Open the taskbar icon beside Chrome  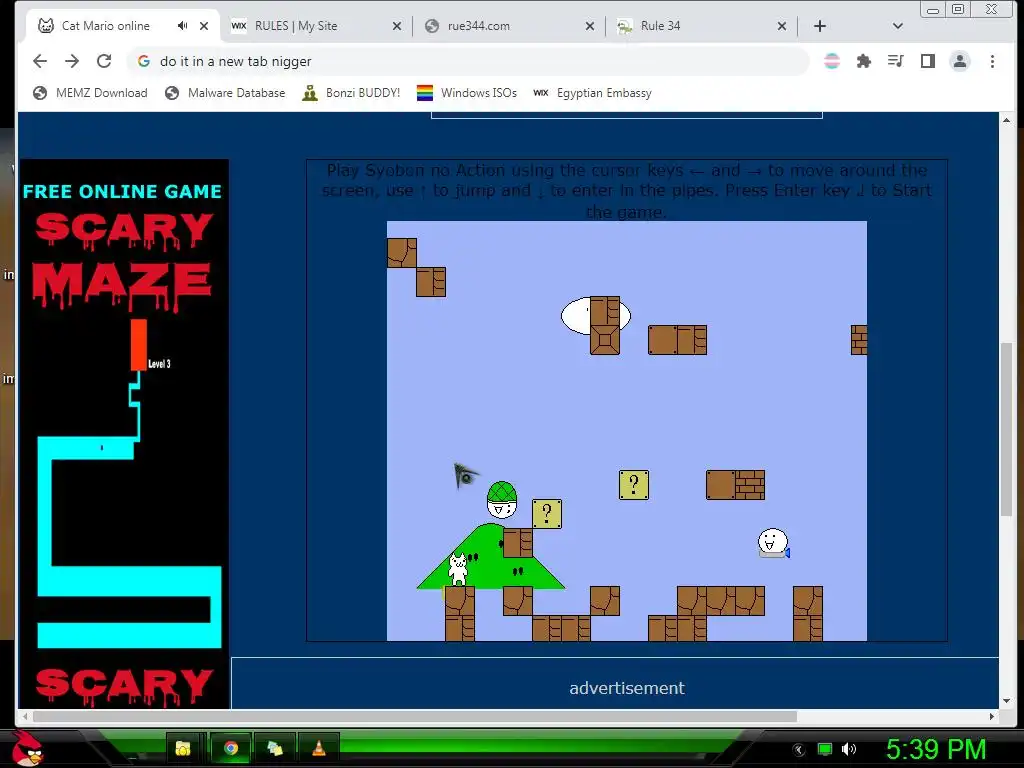(x=275, y=748)
